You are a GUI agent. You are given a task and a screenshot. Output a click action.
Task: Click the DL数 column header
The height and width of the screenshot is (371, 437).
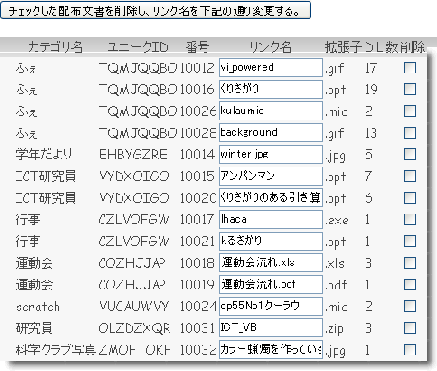pyautogui.click(x=381, y=47)
